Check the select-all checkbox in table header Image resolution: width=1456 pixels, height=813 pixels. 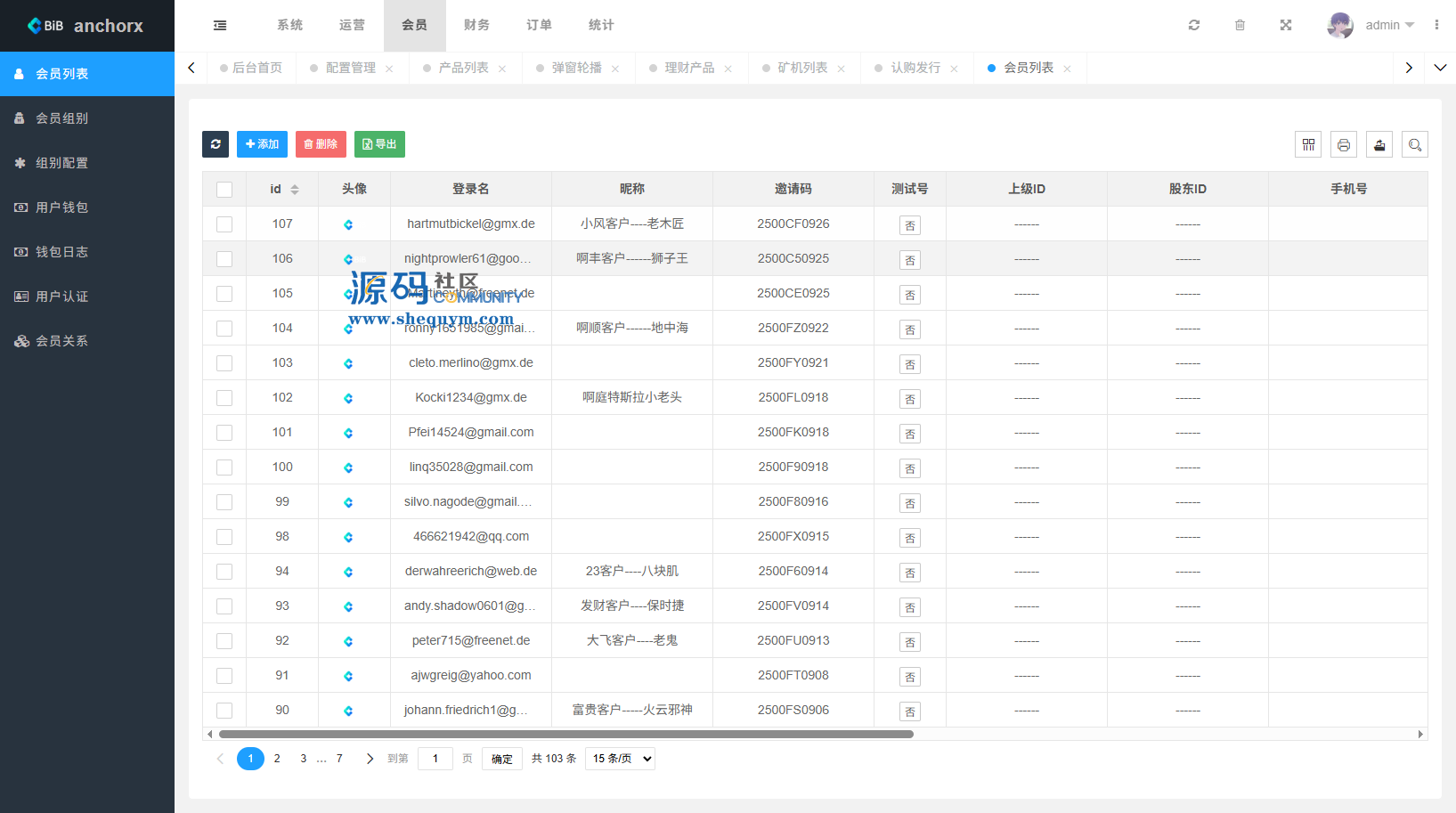click(x=224, y=190)
